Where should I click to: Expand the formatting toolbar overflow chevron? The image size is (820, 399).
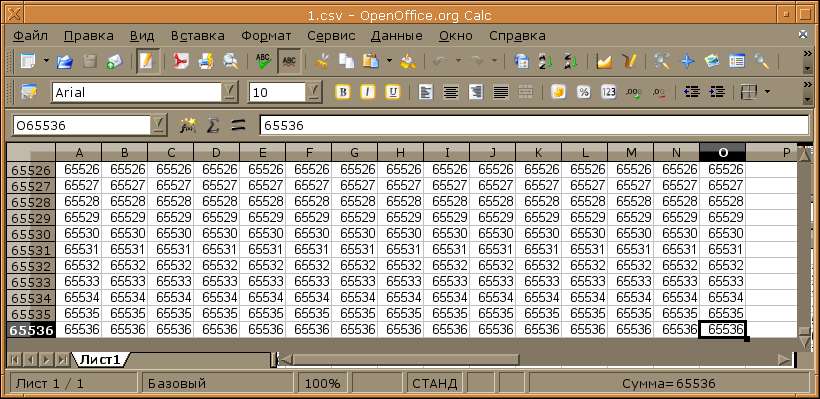[807, 85]
